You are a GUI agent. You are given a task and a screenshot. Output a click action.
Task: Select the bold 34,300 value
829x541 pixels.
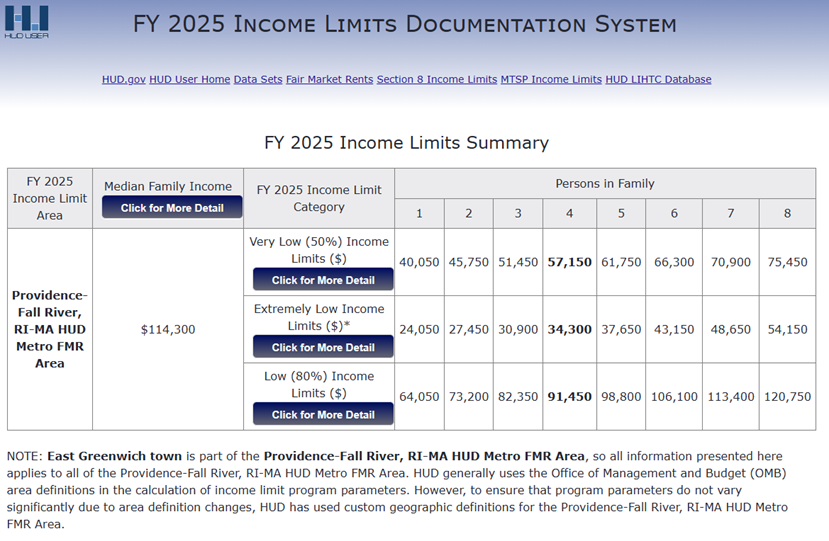pos(569,329)
